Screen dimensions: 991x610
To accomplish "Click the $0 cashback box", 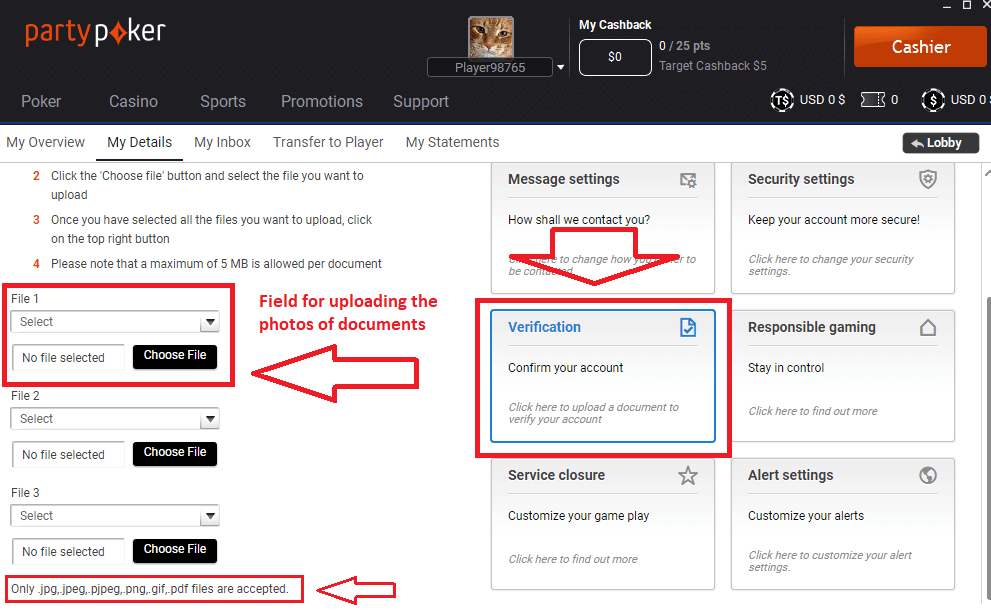I will pos(615,58).
